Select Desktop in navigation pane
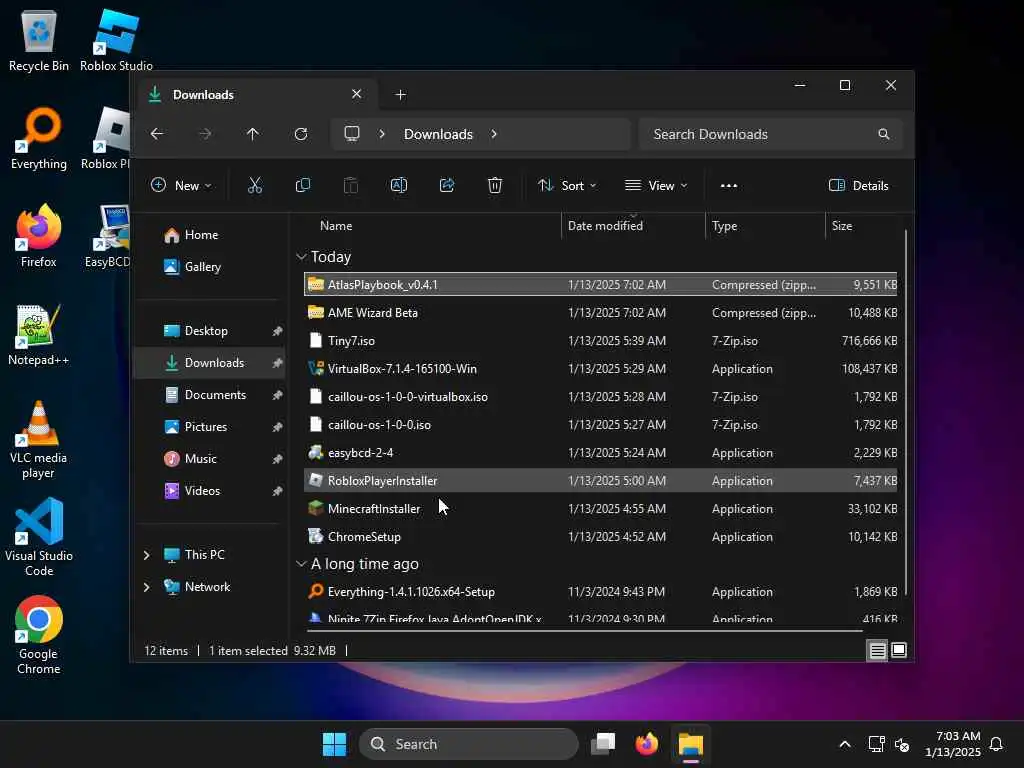 [x=210, y=330]
